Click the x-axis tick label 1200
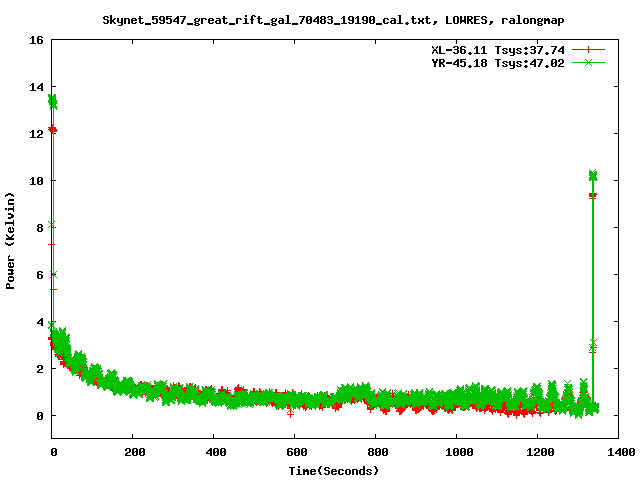 tap(539, 452)
